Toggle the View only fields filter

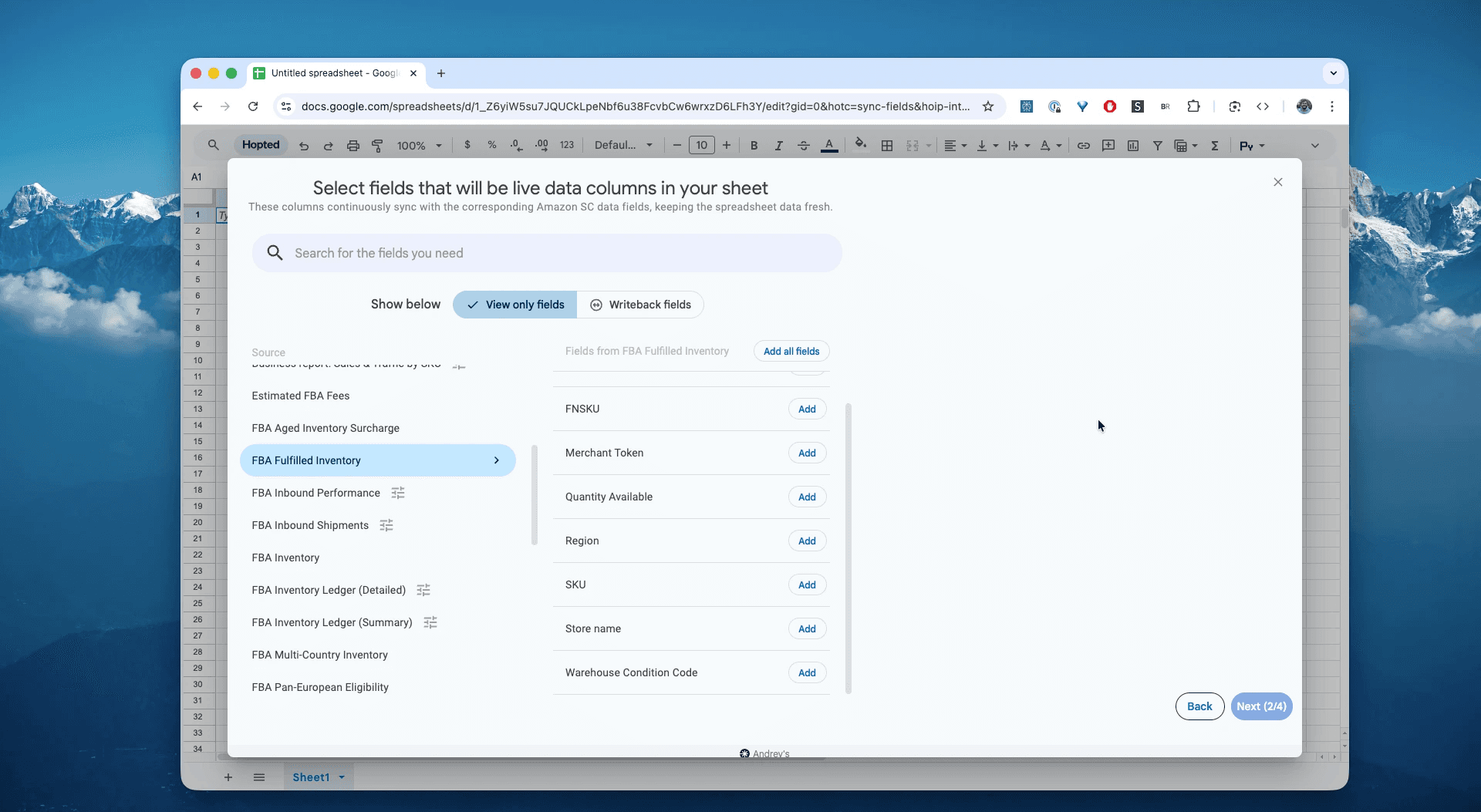click(x=514, y=305)
